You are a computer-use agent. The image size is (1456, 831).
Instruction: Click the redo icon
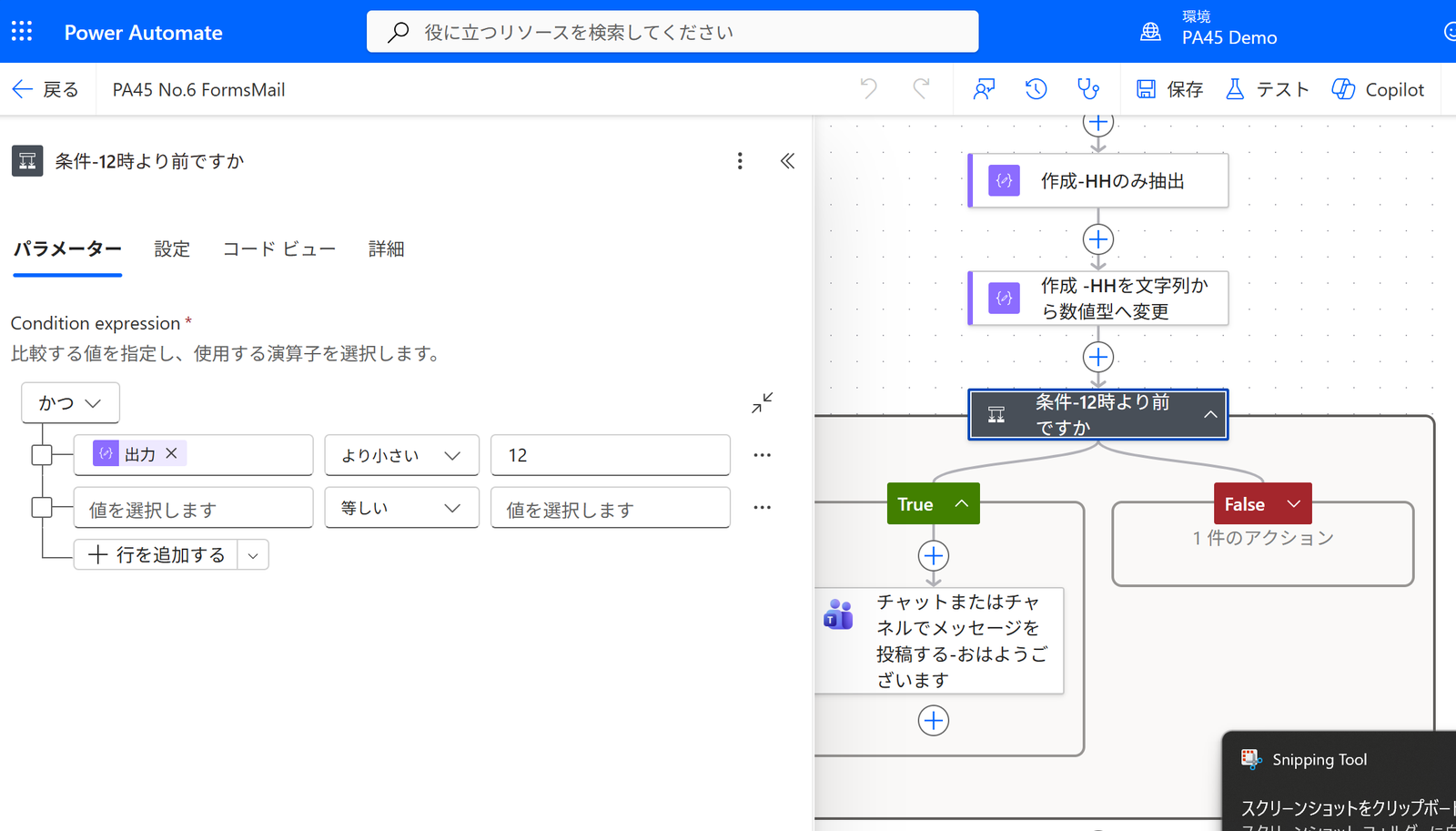pos(921,89)
